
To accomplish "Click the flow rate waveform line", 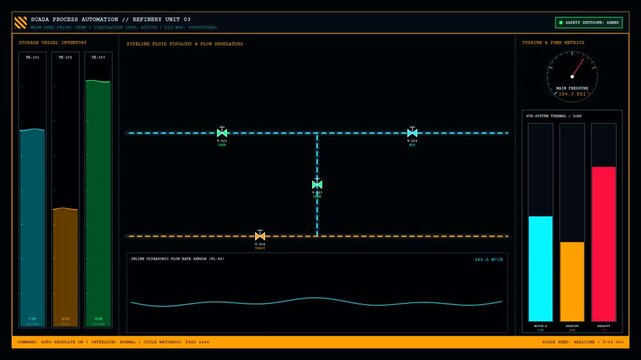I will click(x=317, y=302).
